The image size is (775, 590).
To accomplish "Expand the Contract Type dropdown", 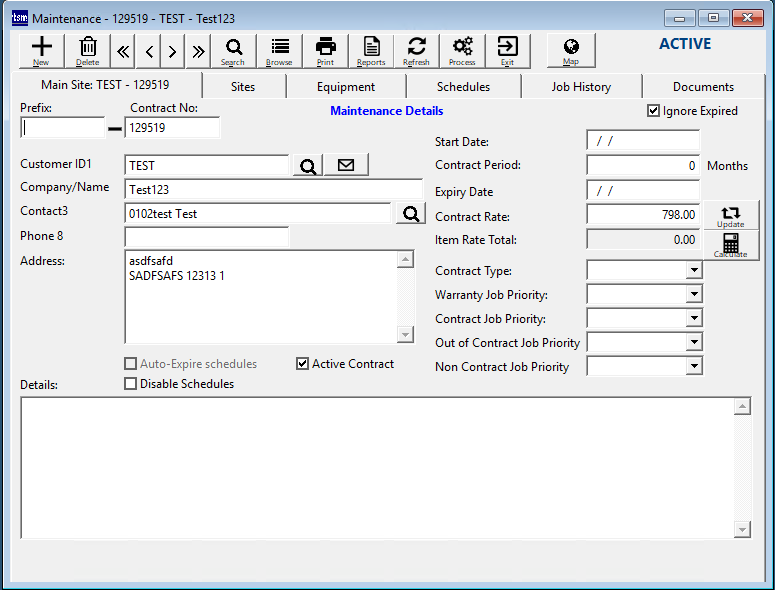I will [x=694, y=271].
